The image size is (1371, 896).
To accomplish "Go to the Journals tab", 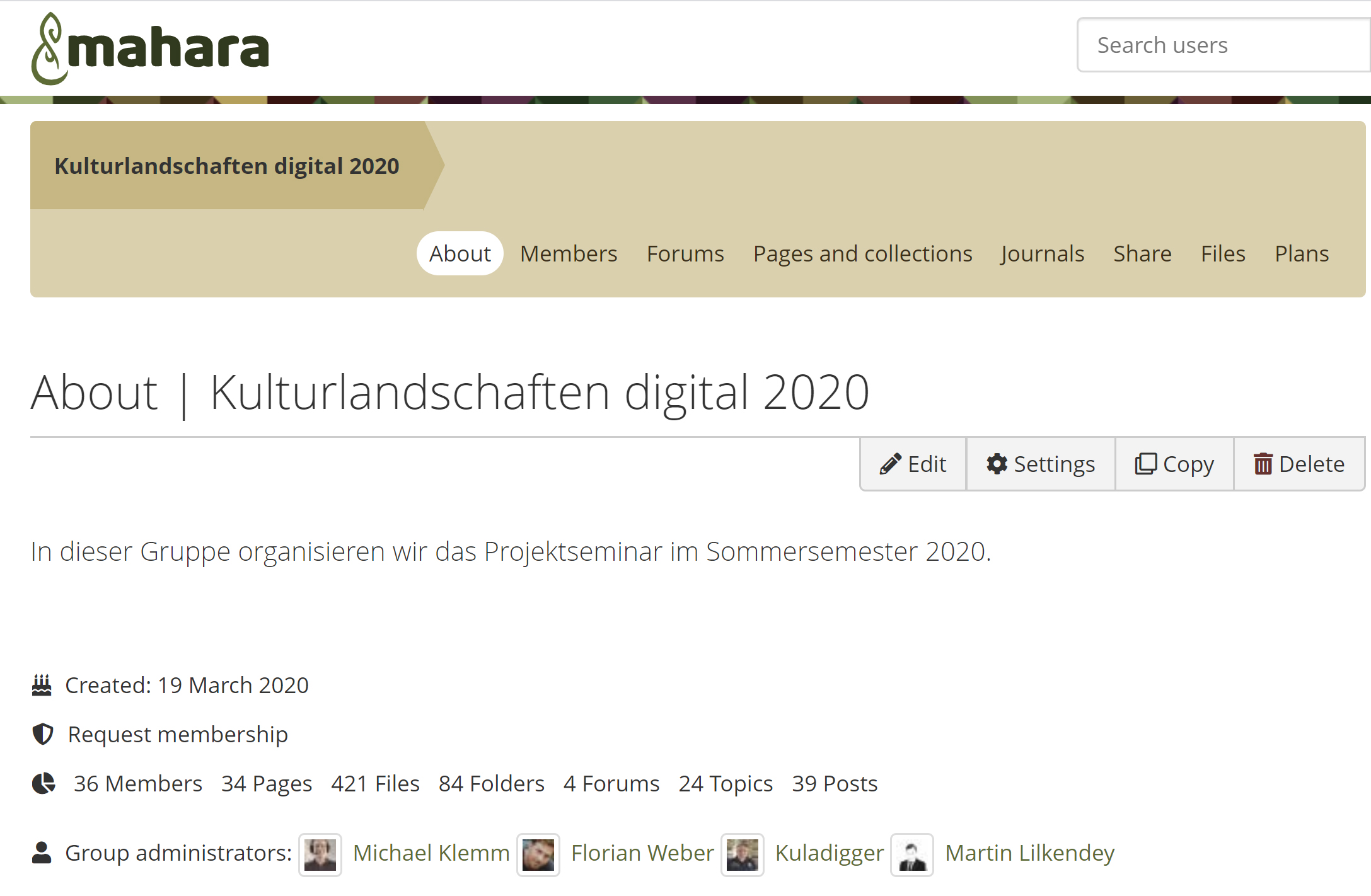I will click(1043, 254).
